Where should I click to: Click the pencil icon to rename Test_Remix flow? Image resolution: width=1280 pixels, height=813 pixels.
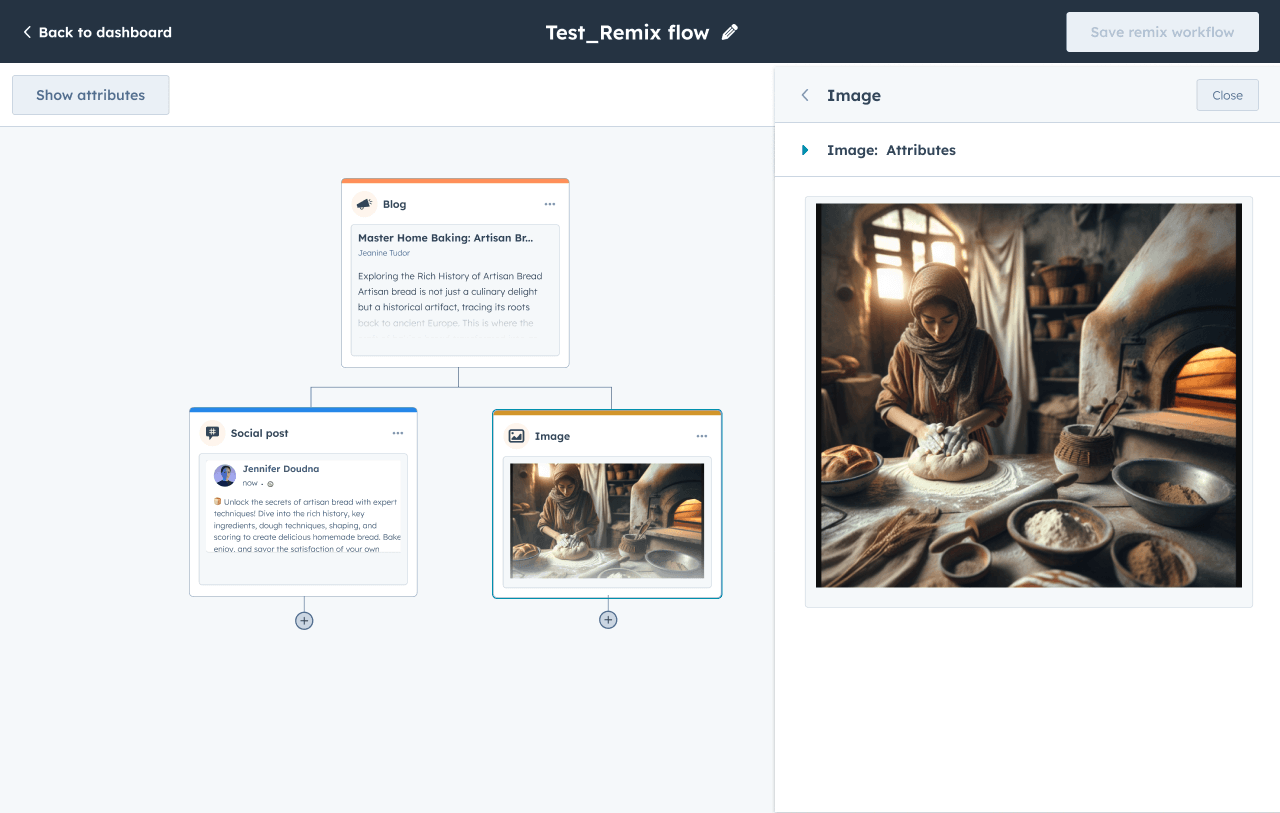(x=730, y=32)
